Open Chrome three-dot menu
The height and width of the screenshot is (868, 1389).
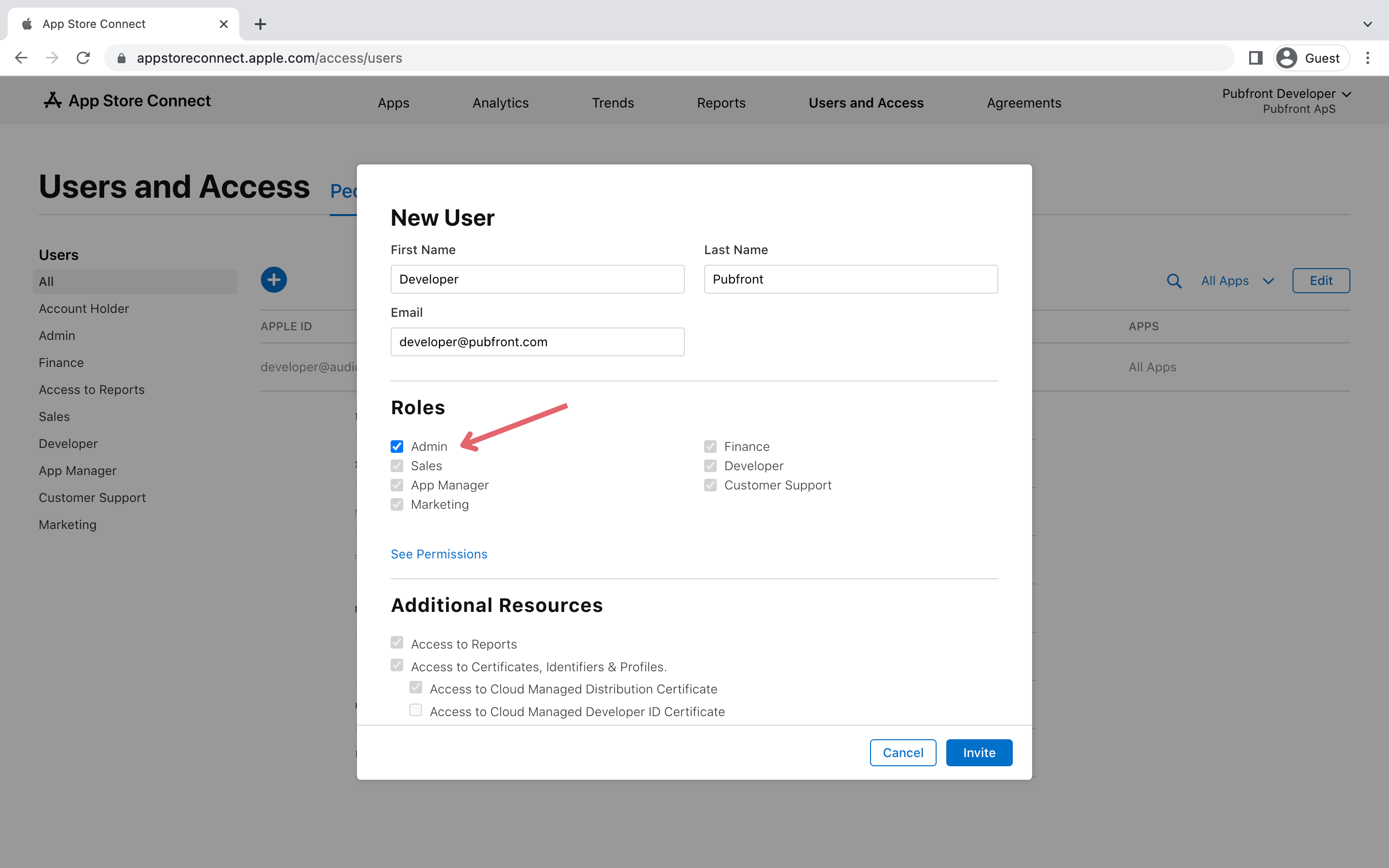[x=1368, y=58]
